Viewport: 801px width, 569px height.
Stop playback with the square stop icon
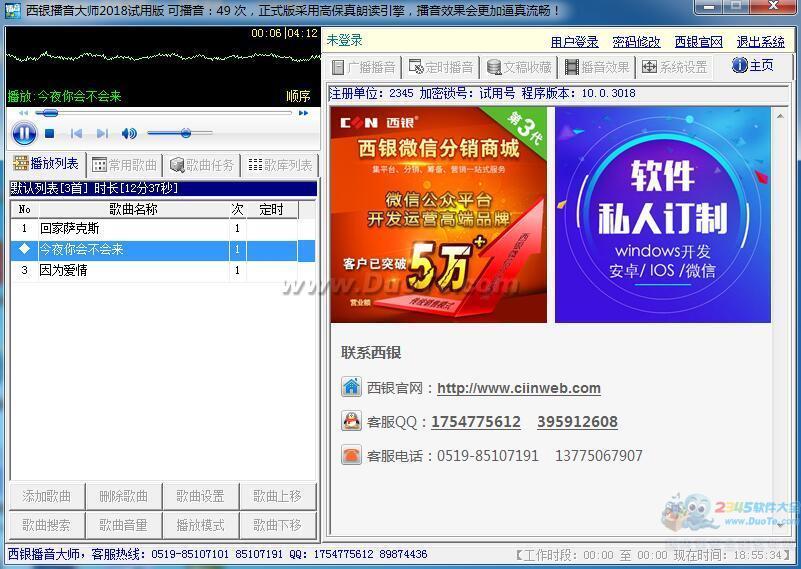point(50,134)
